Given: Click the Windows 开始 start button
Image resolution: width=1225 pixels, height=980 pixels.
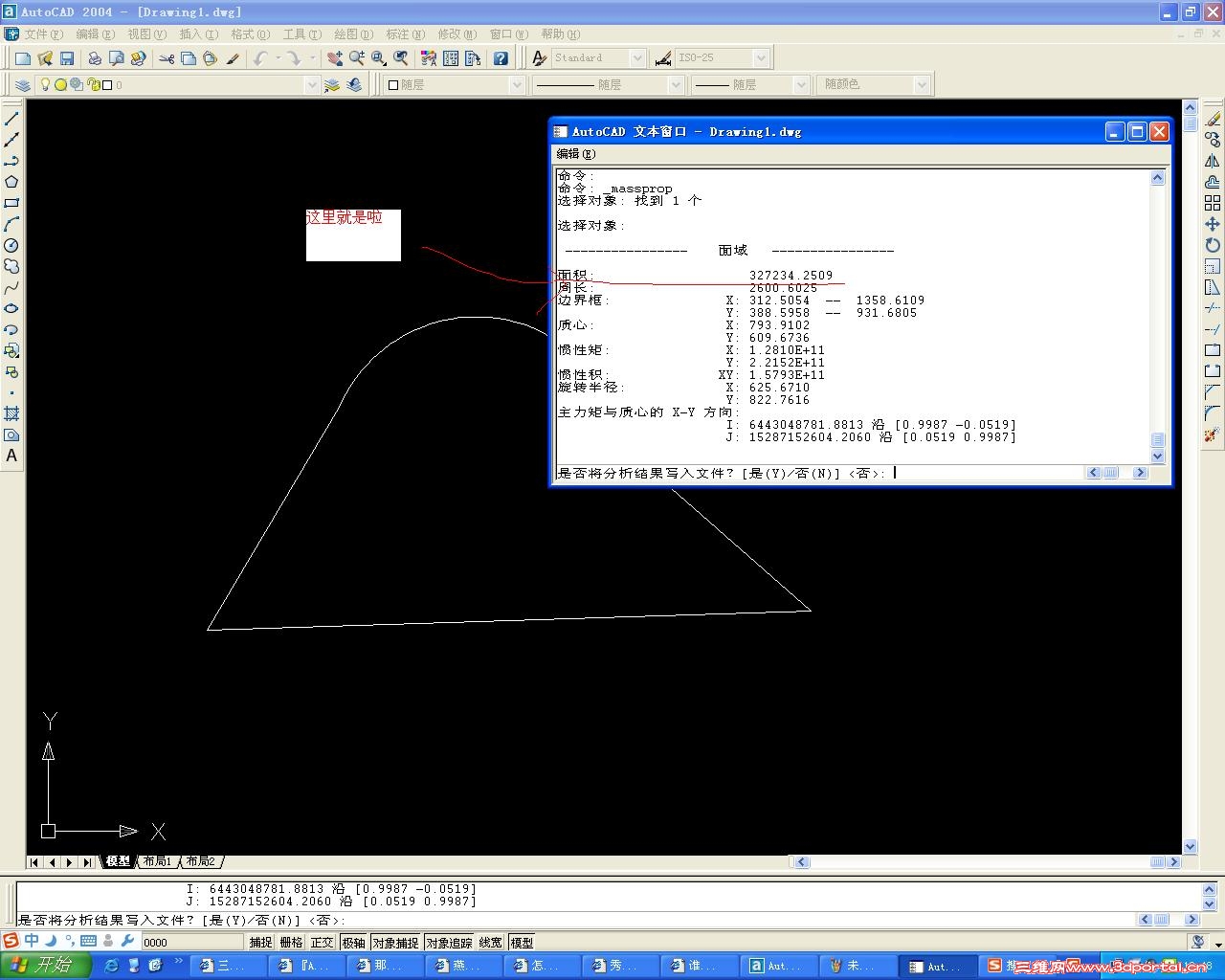Looking at the screenshot, I should [x=45, y=966].
